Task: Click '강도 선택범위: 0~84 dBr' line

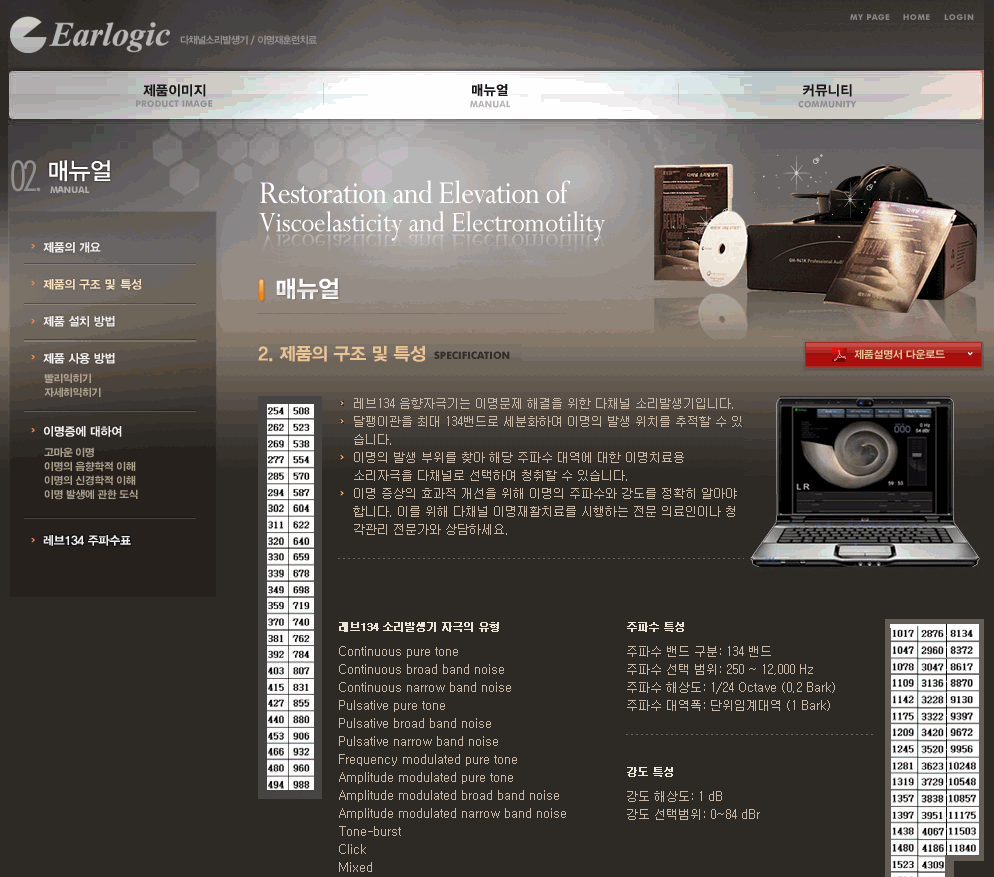Action: [x=693, y=814]
